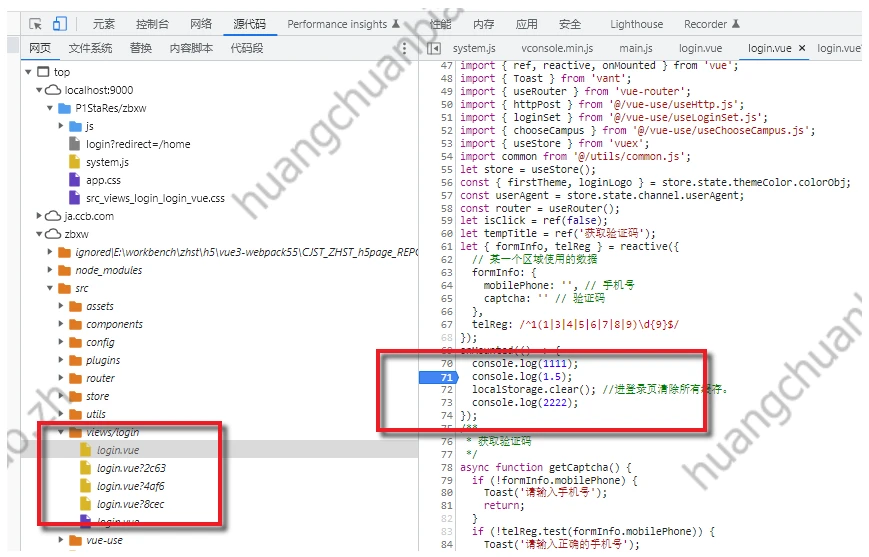869x557 pixels.
Task: Click the utils folder icon
Action: [x=75, y=414]
